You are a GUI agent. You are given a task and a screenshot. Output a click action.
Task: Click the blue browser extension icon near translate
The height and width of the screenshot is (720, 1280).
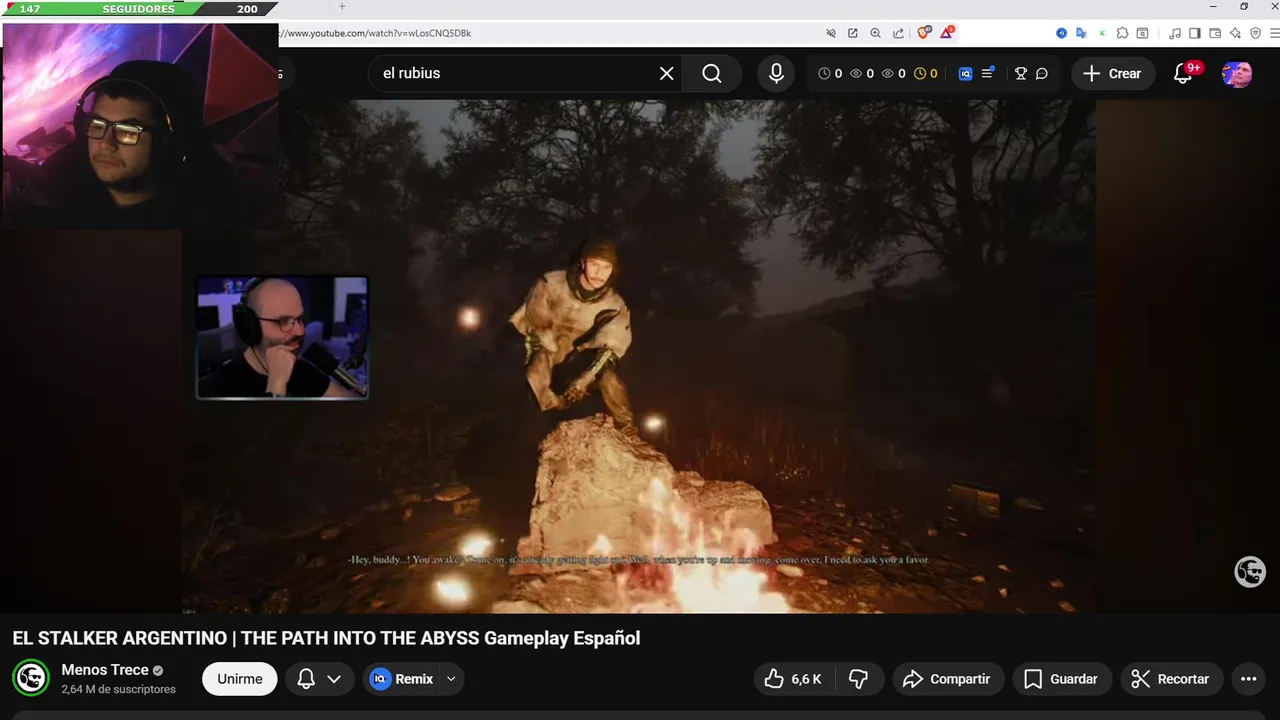coord(1062,33)
